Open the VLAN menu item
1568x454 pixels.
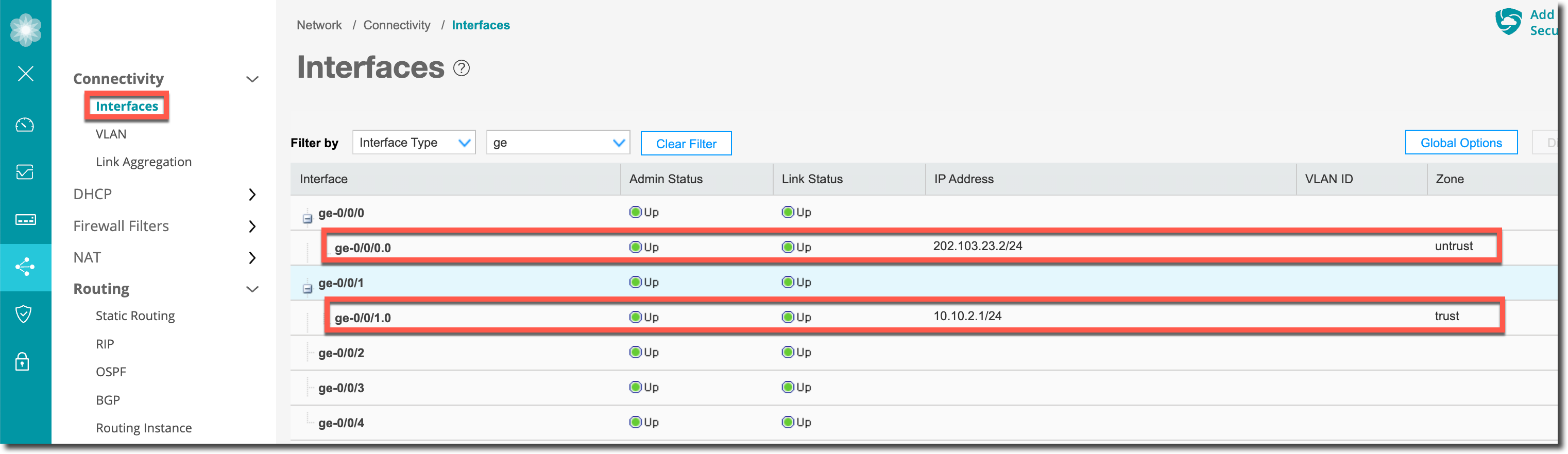click(111, 134)
